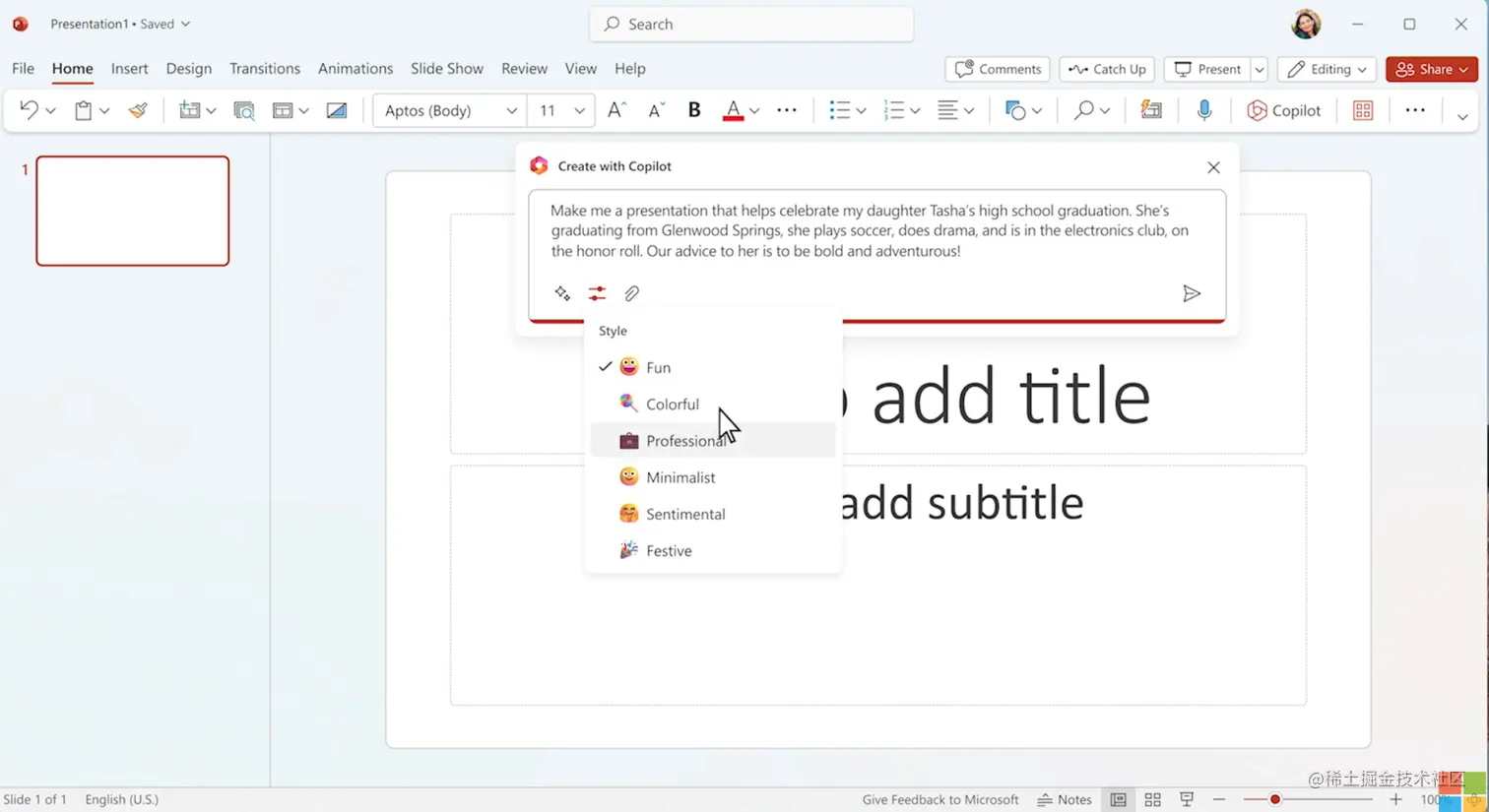Click the Decrease Font Size icon

click(x=656, y=110)
